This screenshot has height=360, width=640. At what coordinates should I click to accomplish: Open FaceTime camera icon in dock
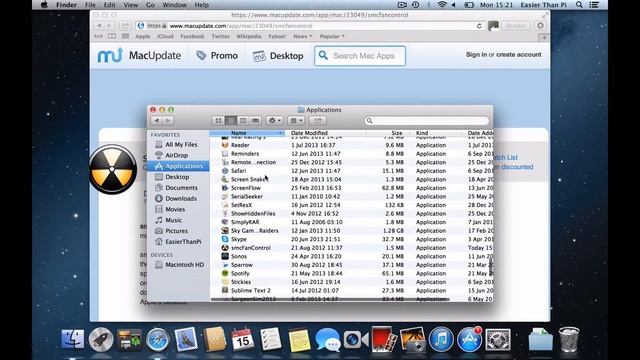(x=356, y=340)
